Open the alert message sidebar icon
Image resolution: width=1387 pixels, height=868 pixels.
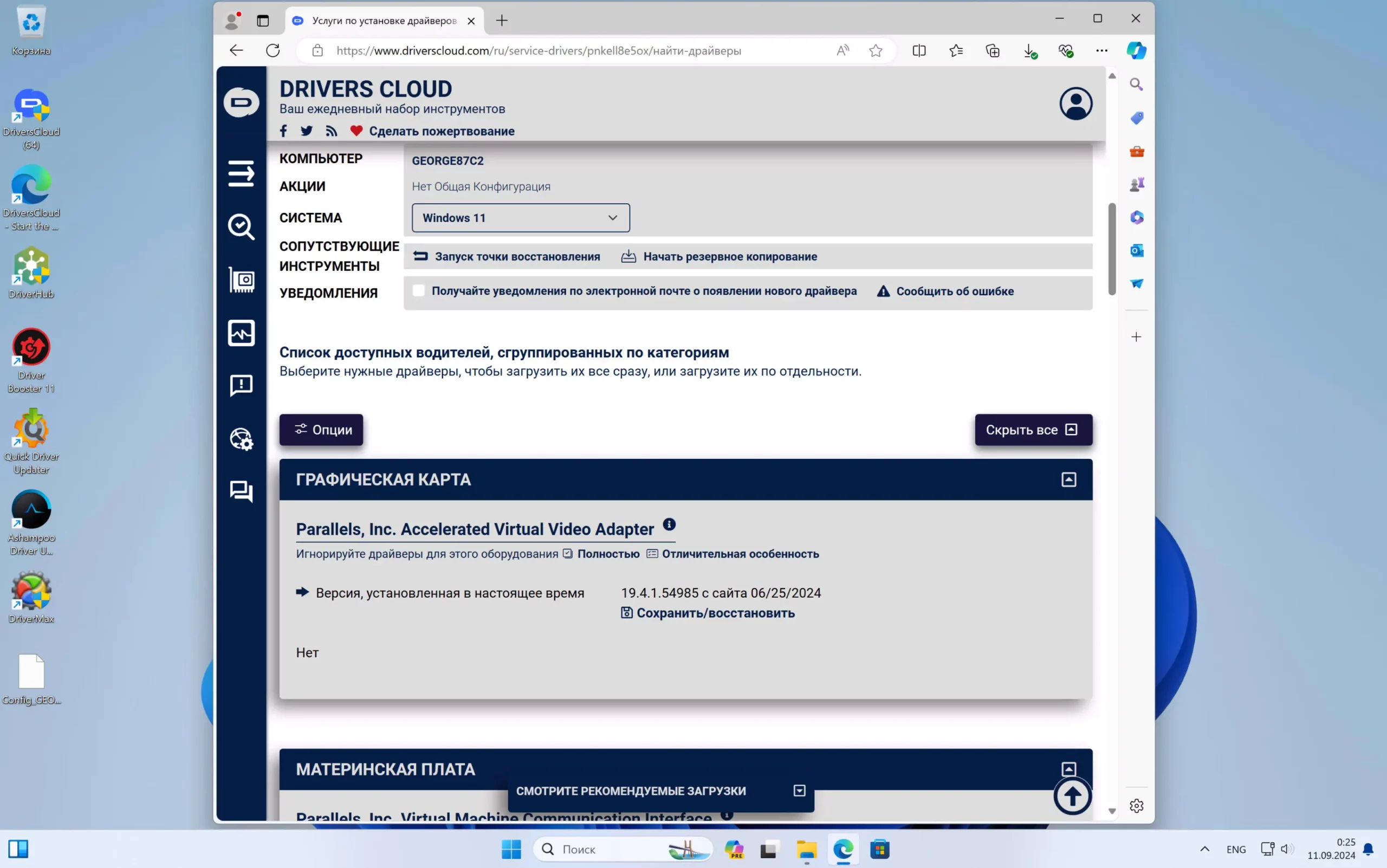point(241,385)
